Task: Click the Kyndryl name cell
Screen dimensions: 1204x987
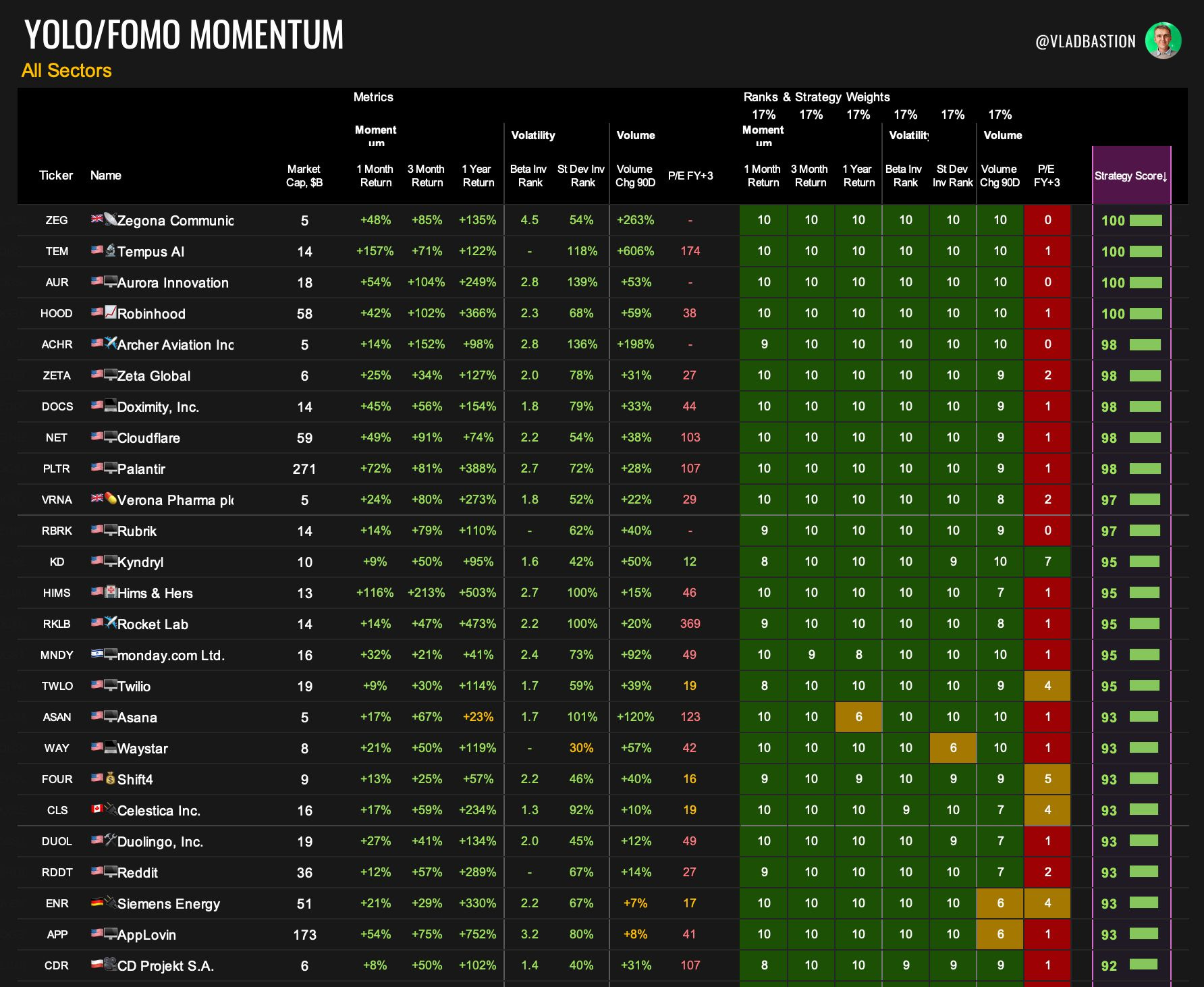Action: 140,562
